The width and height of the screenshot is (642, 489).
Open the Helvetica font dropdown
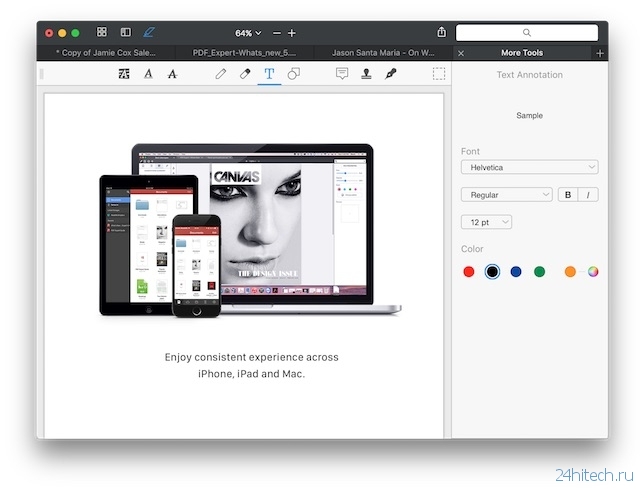[529, 167]
